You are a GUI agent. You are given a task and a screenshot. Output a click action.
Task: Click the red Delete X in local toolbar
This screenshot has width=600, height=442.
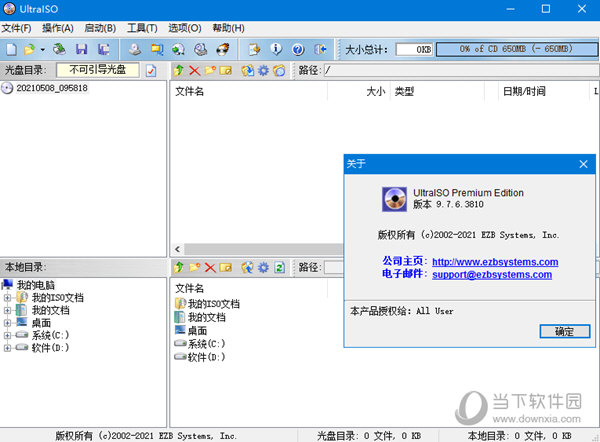pyautogui.click(x=210, y=267)
